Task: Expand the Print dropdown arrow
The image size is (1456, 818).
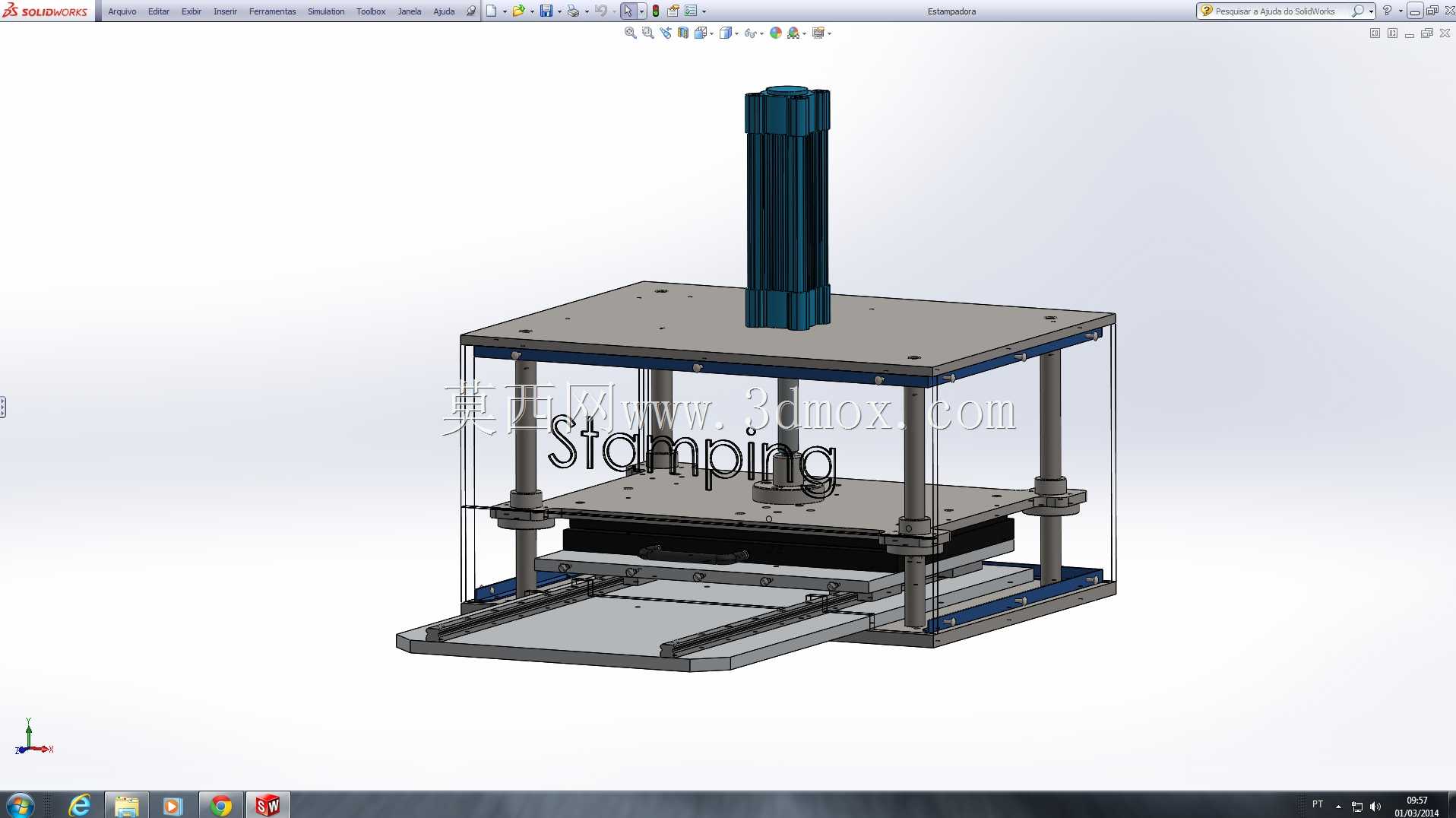Action: pyautogui.click(x=587, y=11)
